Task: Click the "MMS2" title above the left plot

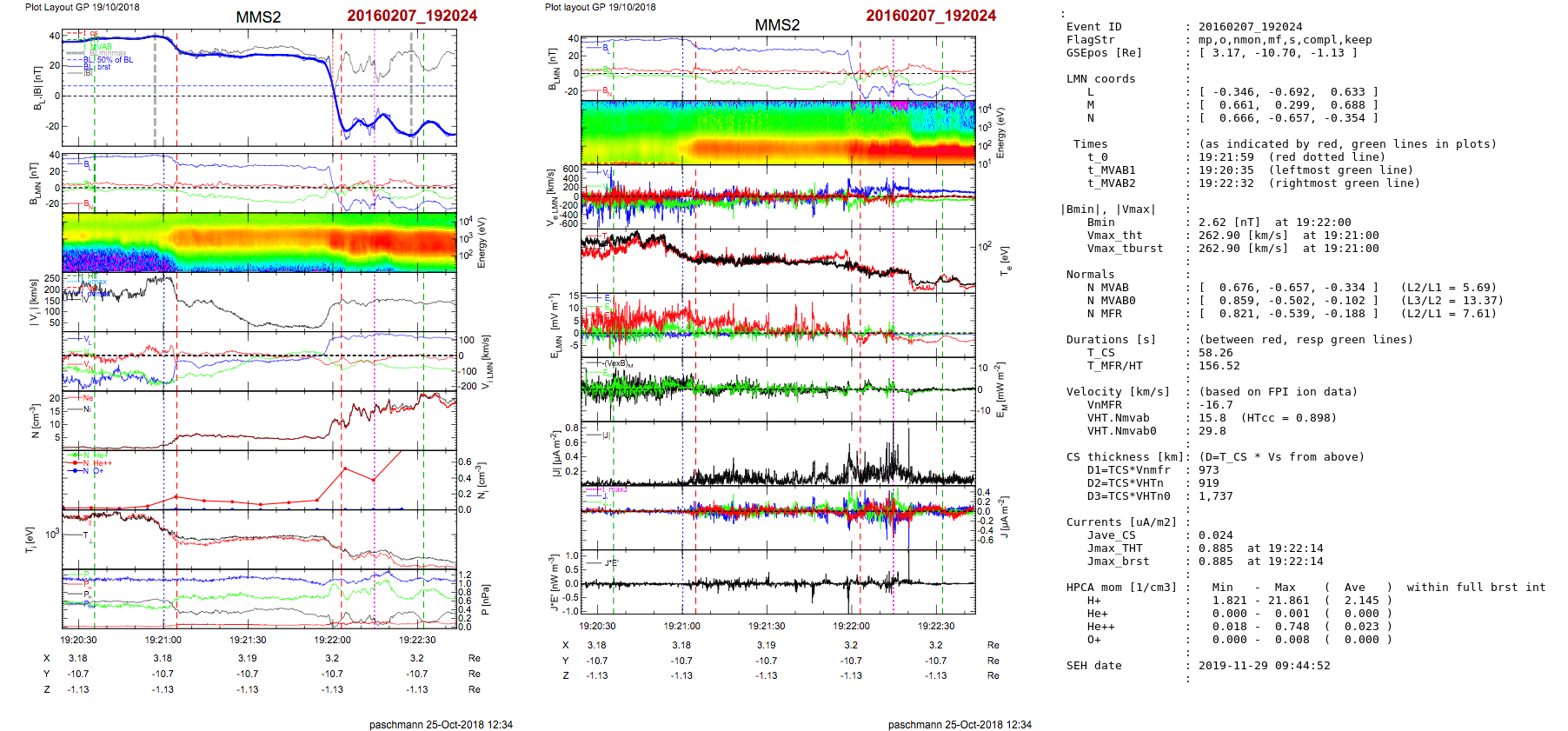Action: (x=258, y=17)
